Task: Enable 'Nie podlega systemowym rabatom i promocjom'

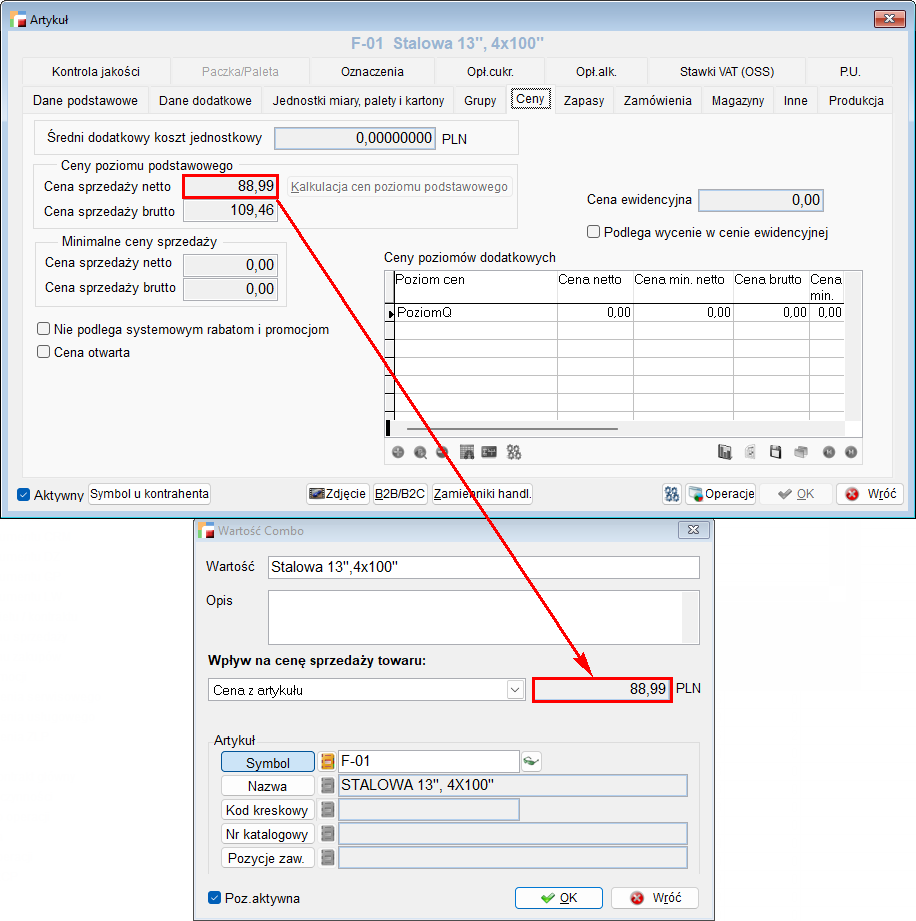Action: click(x=44, y=329)
